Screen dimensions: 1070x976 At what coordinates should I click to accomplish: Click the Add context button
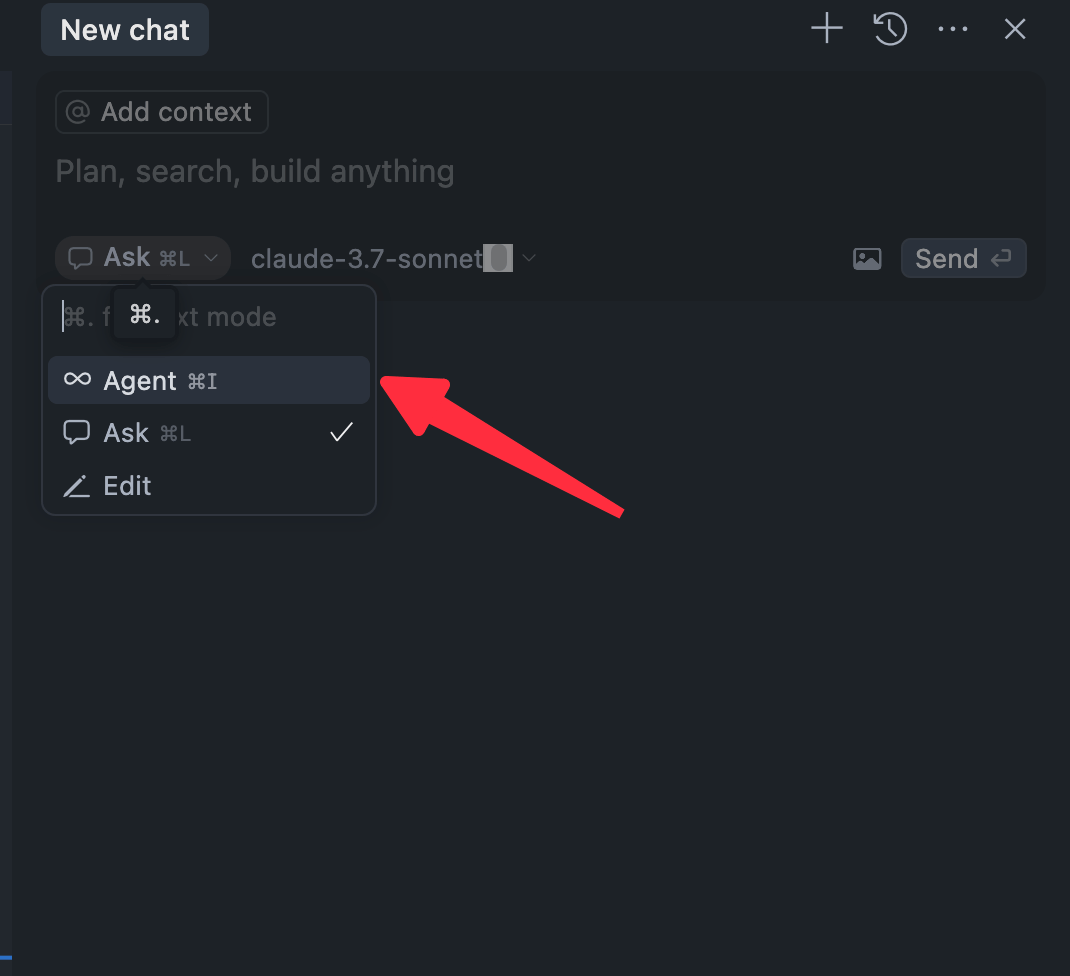pos(162,112)
